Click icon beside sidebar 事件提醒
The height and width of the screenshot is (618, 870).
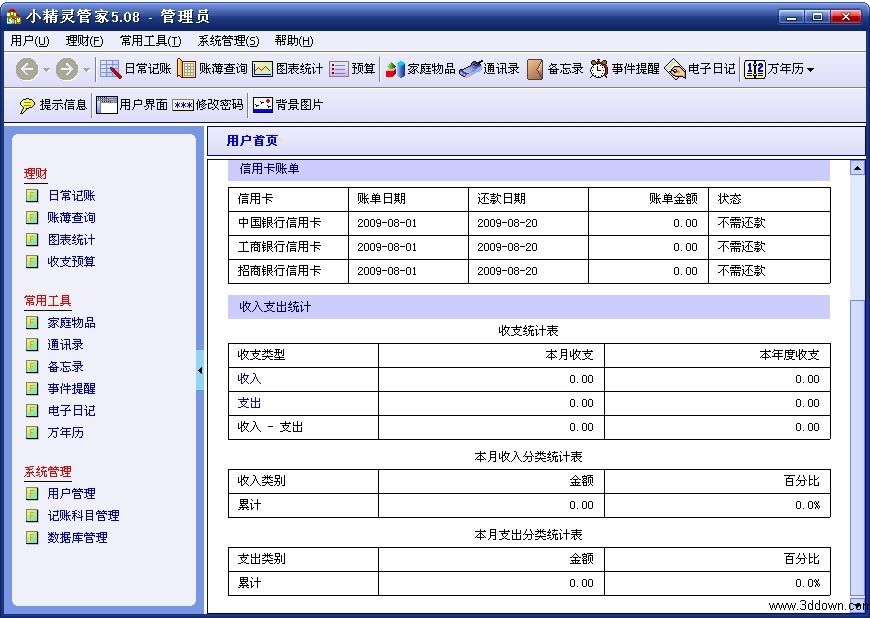[x=32, y=388]
